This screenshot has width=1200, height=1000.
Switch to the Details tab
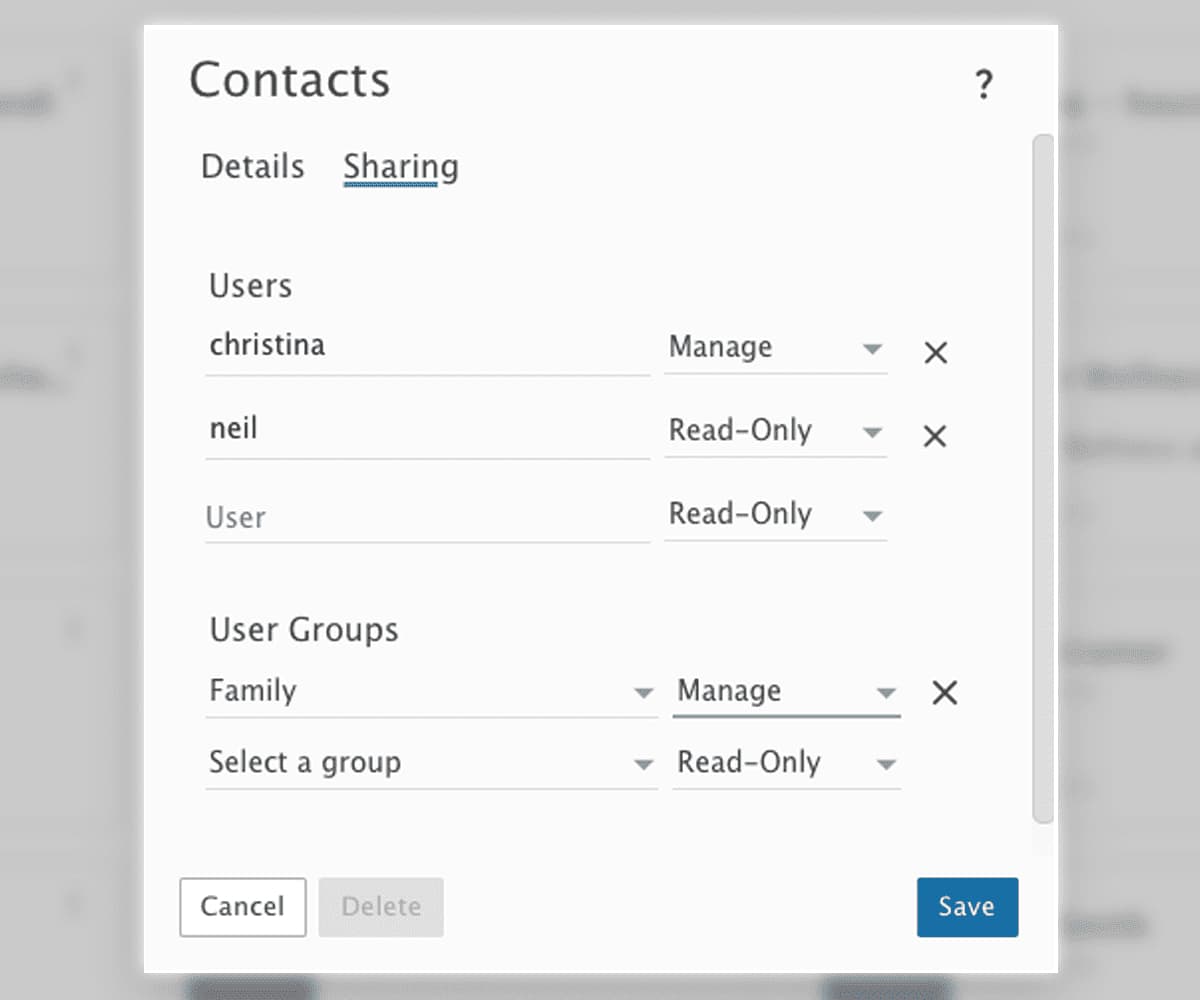point(252,166)
